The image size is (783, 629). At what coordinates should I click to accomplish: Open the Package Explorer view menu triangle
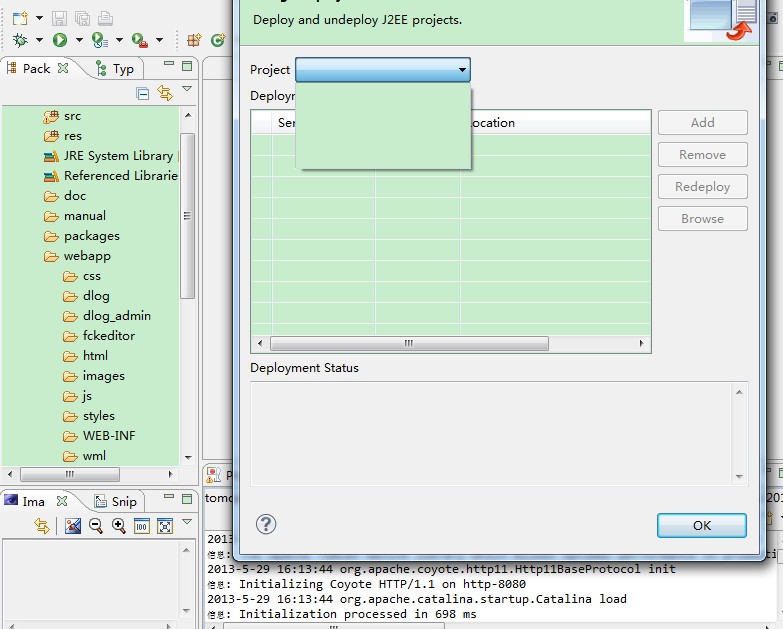coord(187,90)
